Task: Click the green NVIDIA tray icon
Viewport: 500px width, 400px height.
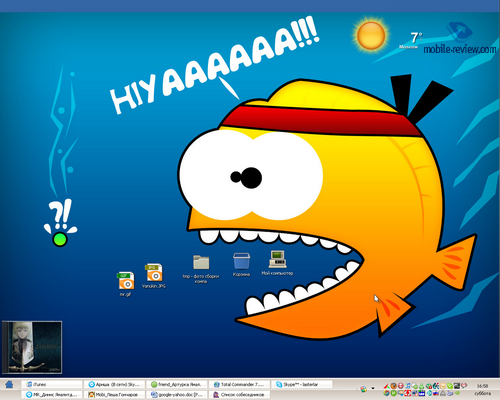Action: pos(457,393)
